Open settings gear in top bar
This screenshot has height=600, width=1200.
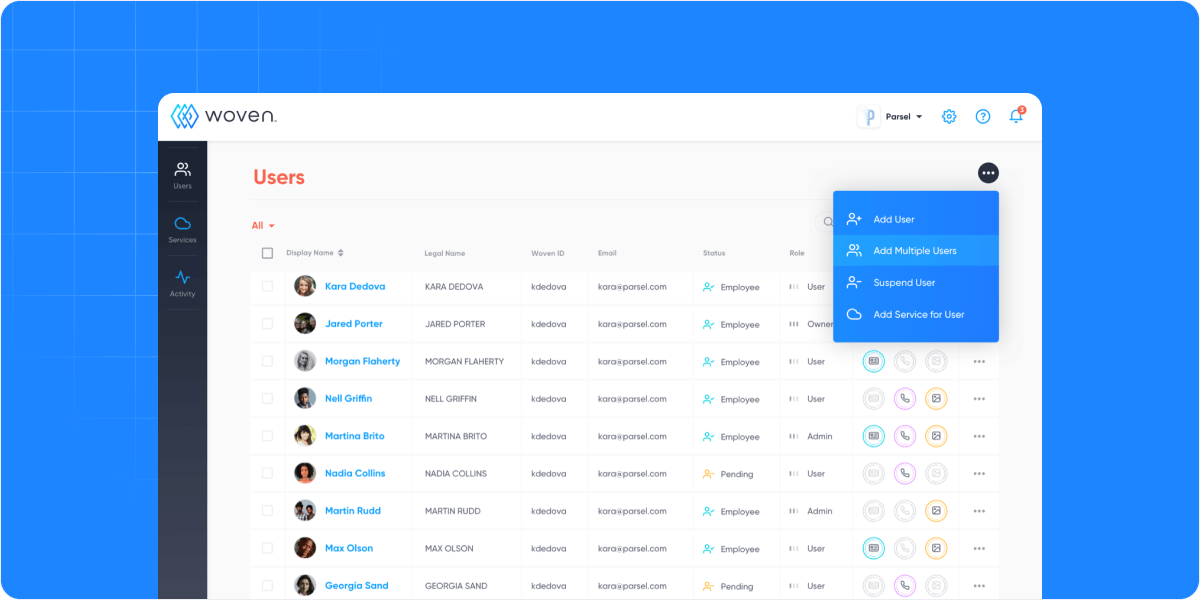tap(949, 116)
